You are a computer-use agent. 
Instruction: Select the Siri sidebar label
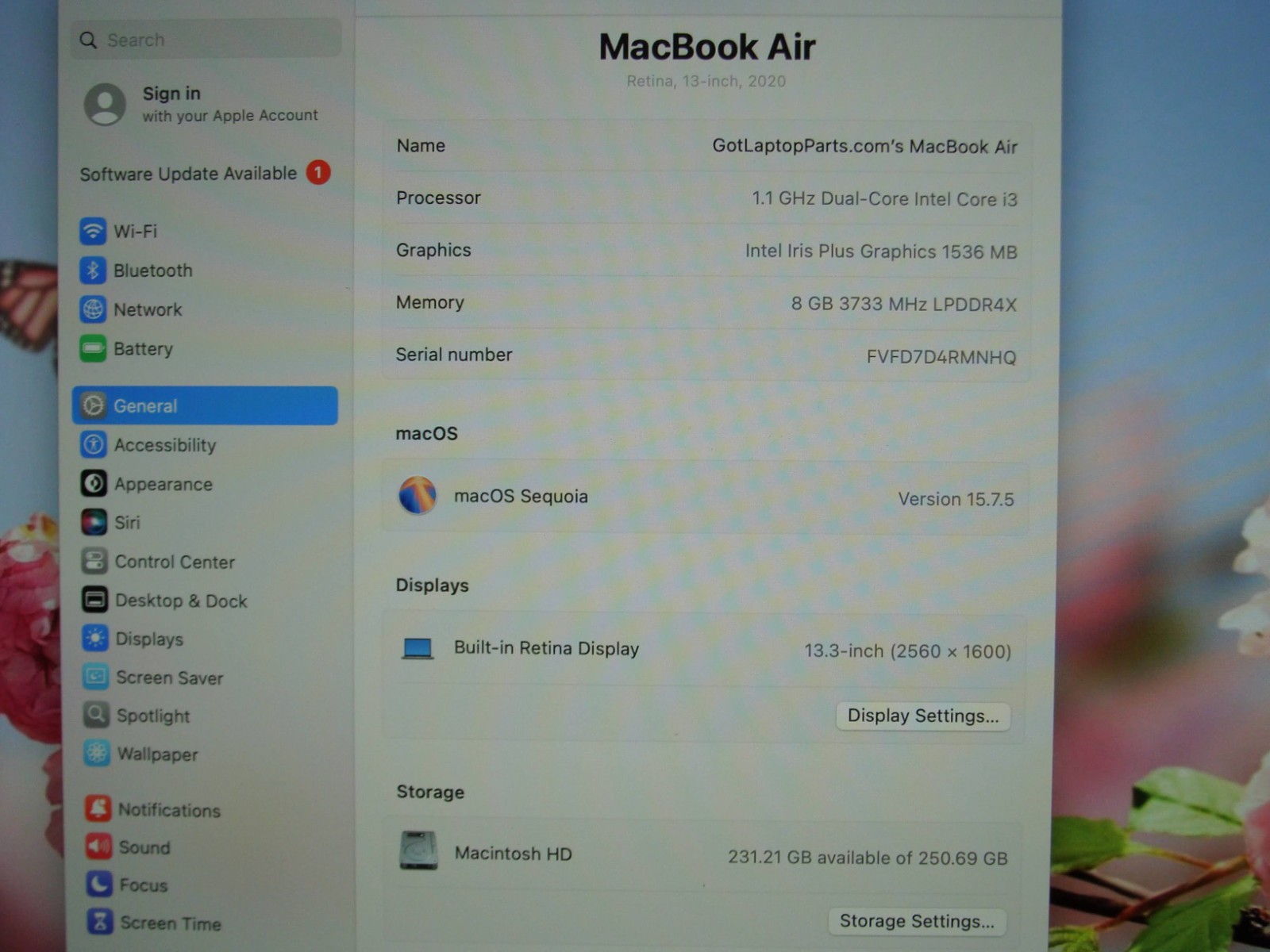pos(127,523)
